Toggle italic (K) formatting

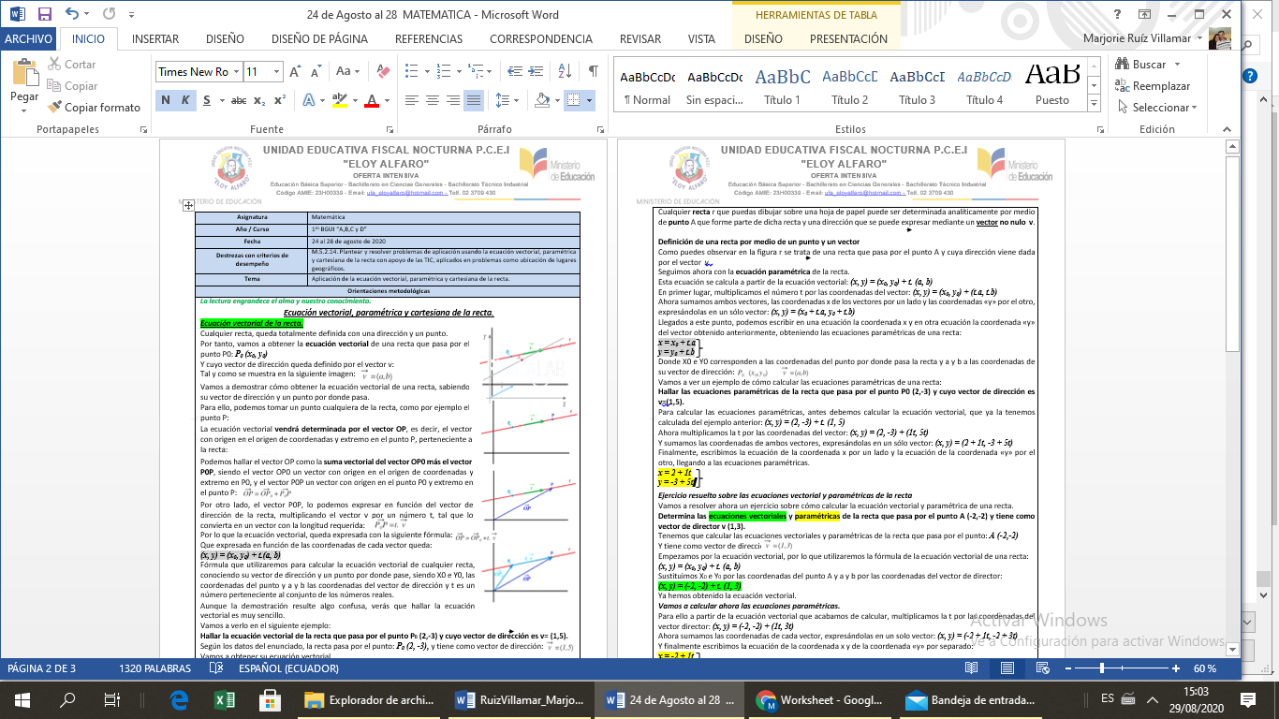pos(186,100)
